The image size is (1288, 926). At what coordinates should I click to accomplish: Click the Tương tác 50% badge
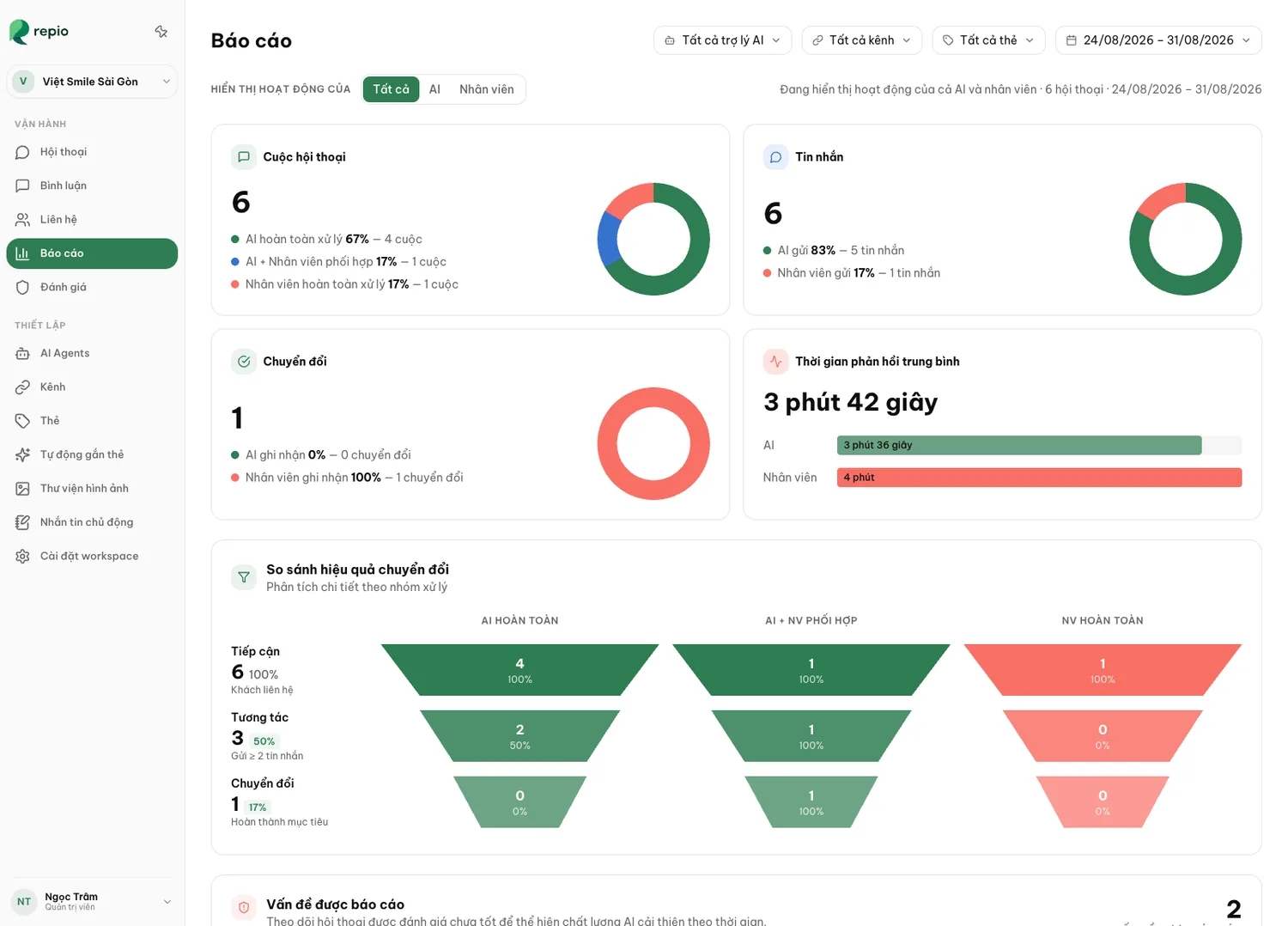264,741
